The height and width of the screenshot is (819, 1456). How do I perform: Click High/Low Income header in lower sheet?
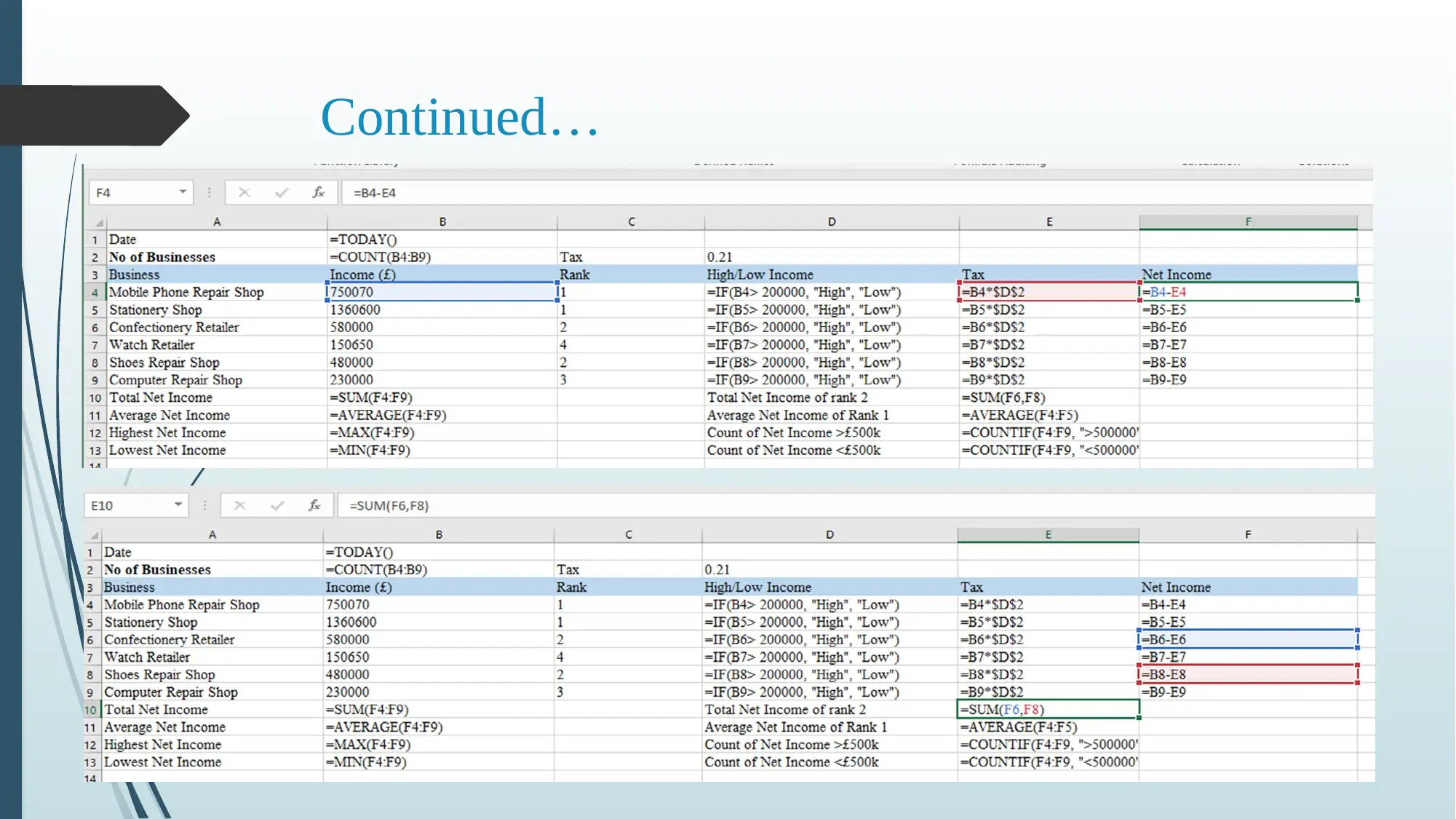coord(830,587)
